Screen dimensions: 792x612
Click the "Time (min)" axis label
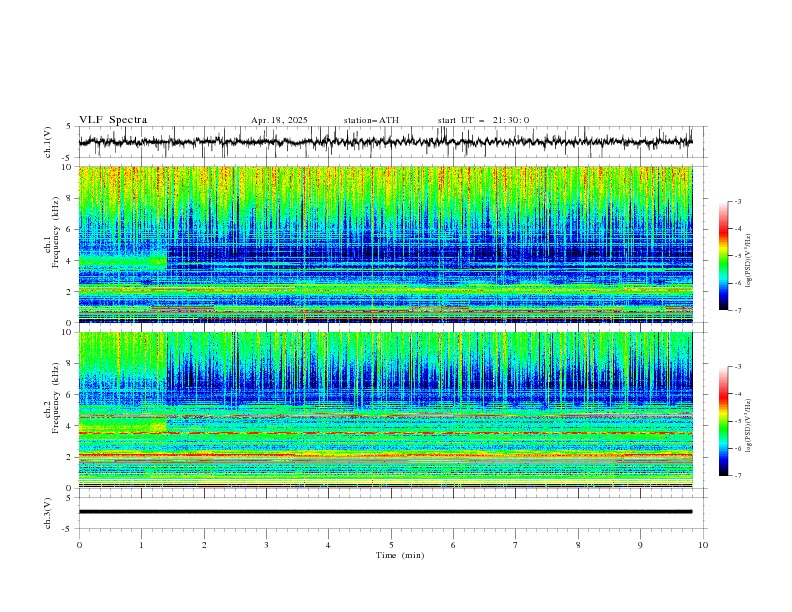tap(400, 555)
